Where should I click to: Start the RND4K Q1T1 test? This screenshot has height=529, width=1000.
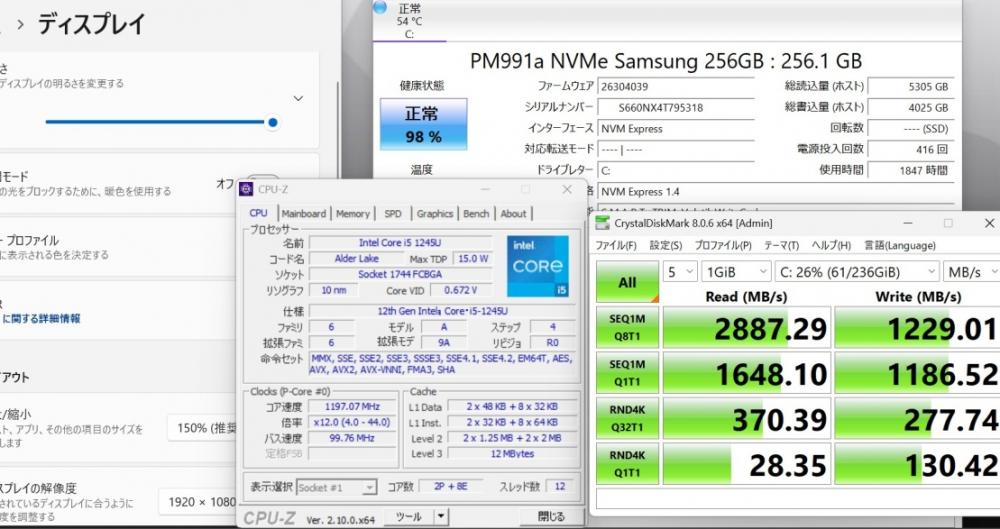(x=628, y=464)
